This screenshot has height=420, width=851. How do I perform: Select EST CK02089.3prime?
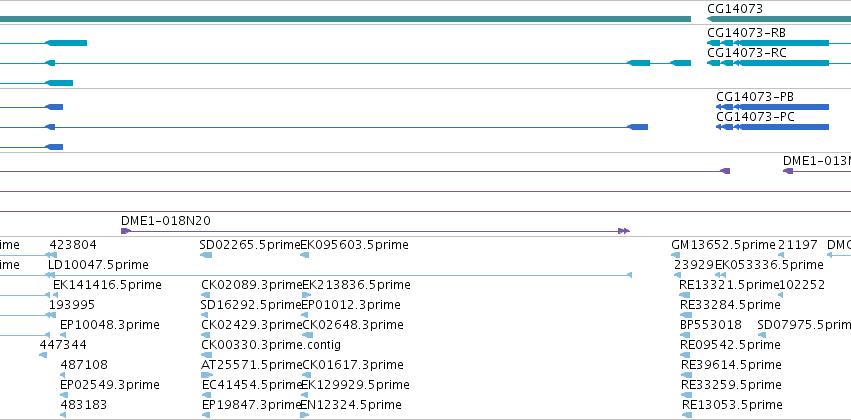click(x=251, y=285)
